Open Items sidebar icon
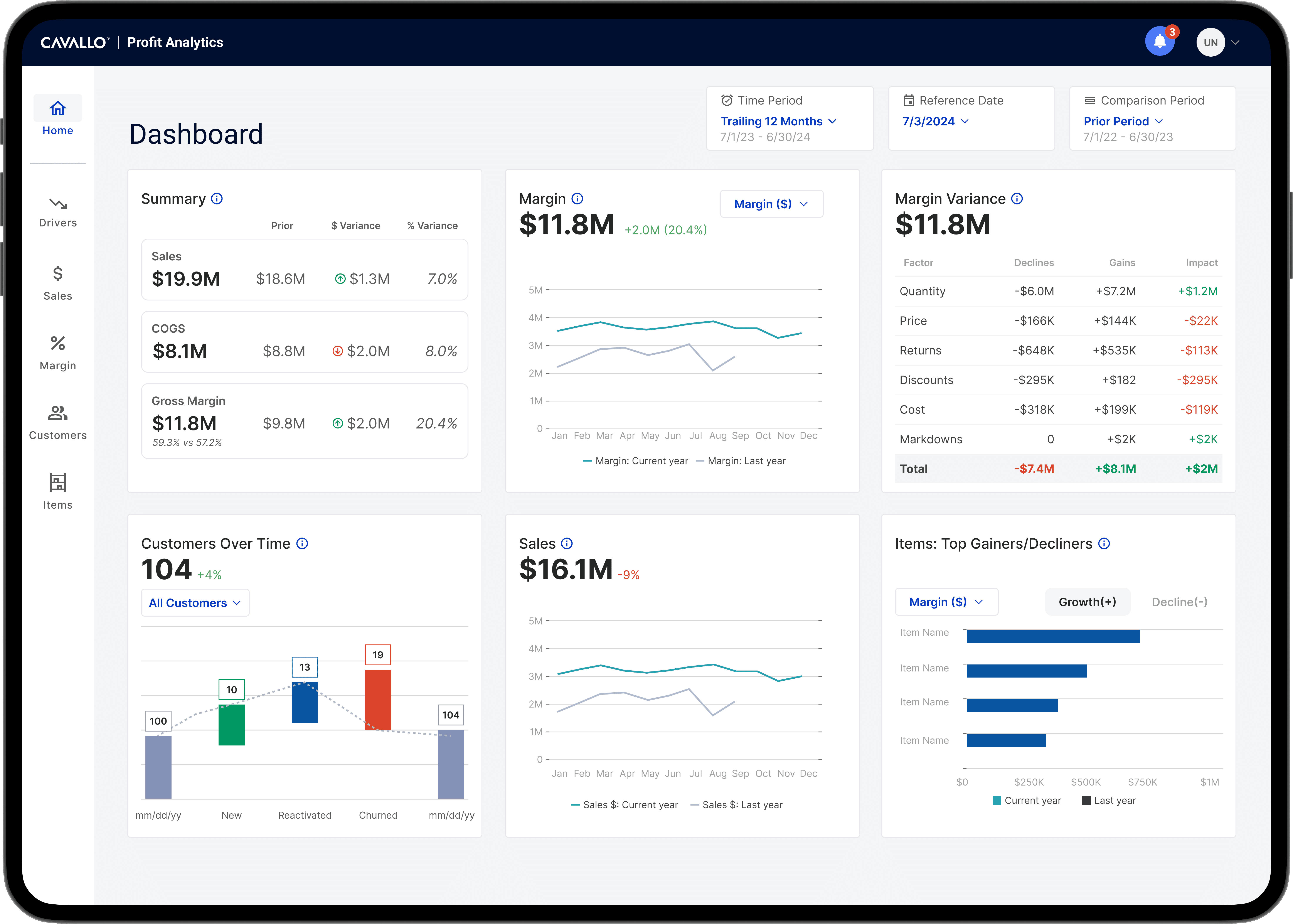 click(x=58, y=482)
